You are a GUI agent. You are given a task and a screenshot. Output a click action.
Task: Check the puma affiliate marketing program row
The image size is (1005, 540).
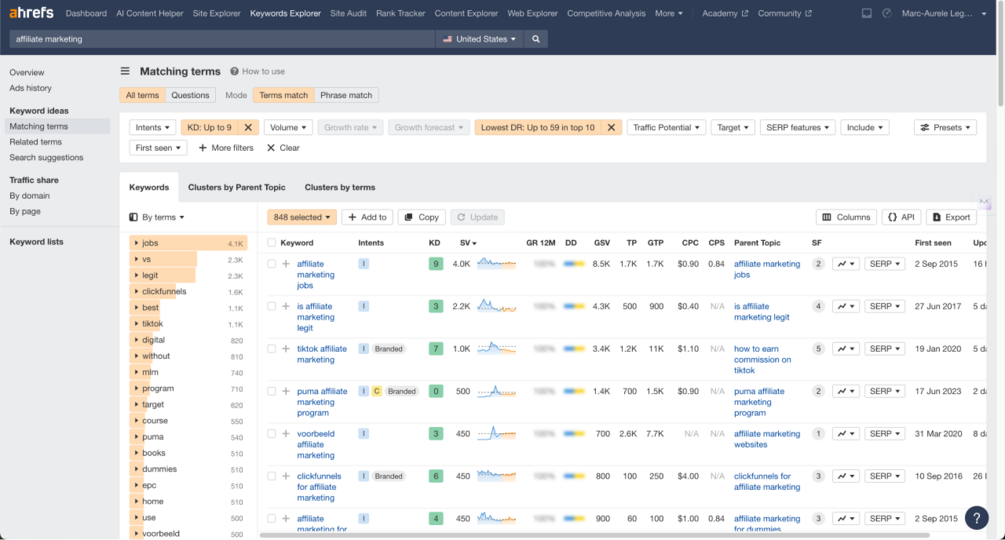[272, 391]
